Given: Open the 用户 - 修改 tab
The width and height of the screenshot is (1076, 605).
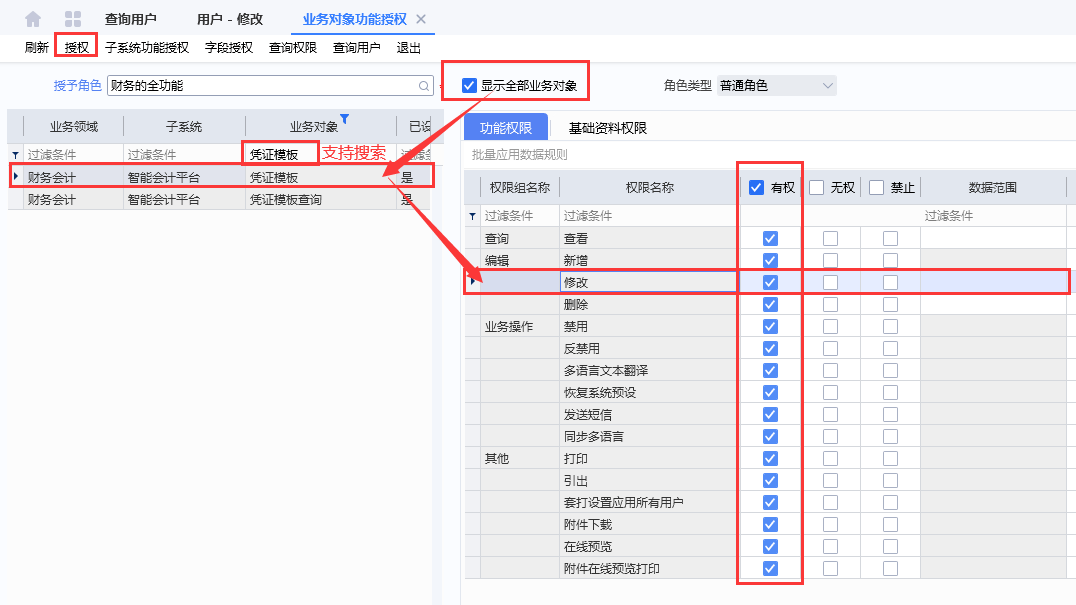Looking at the screenshot, I should [231, 17].
